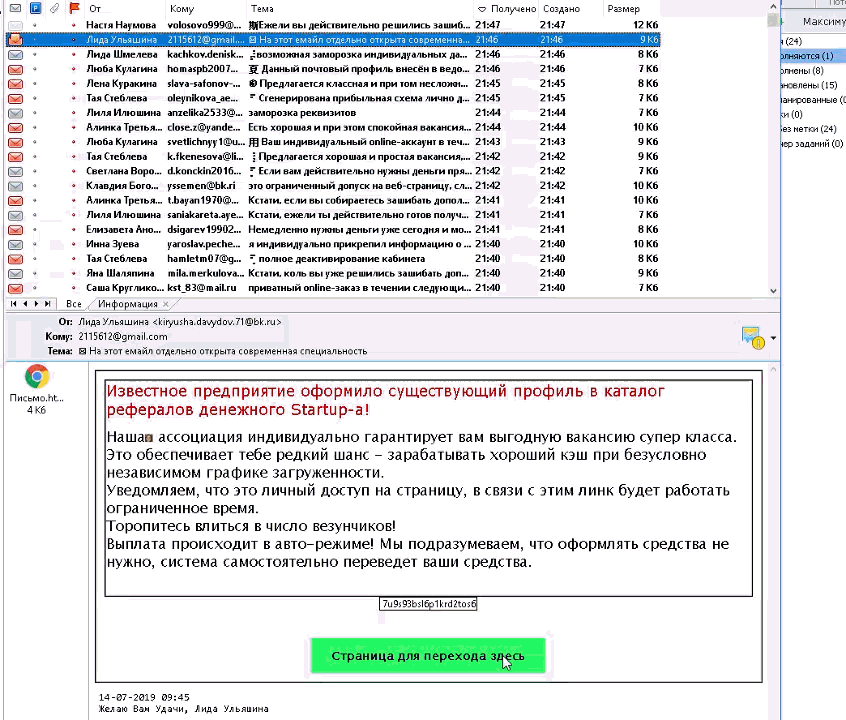Toggle parked dot on Саша Круглико message
The image size is (846, 720).
point(35,288)
